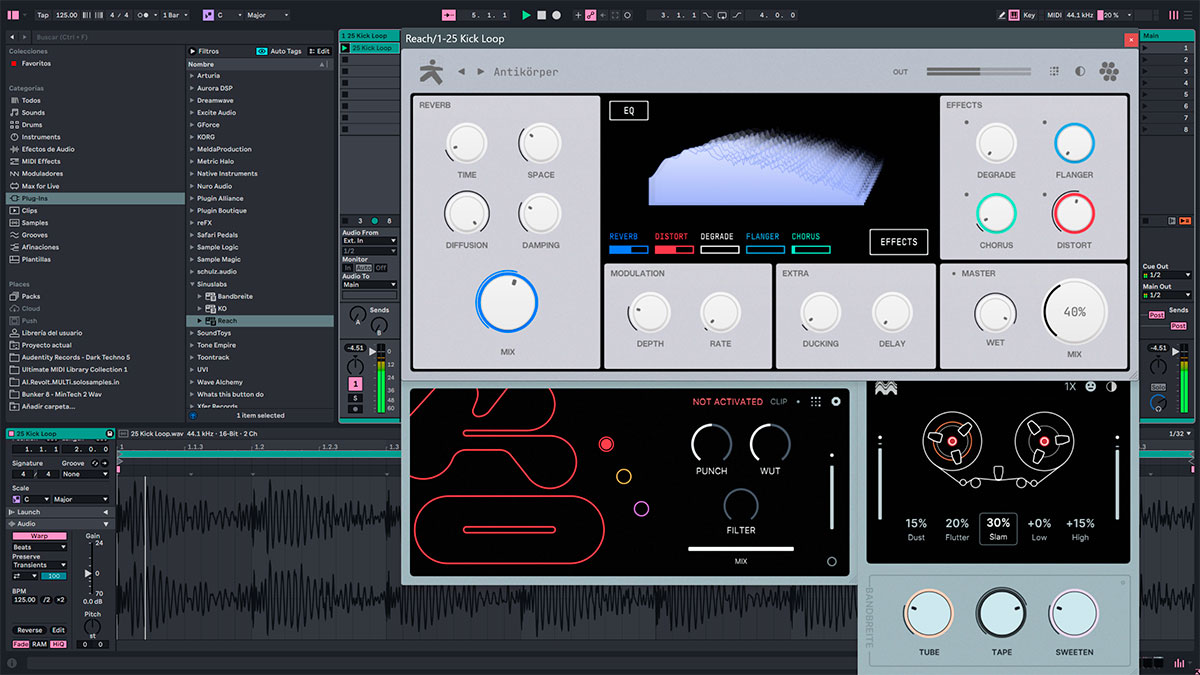Screen dimensions: 1200x675
Task: Open the Instruments category
Action: (41, 137)
